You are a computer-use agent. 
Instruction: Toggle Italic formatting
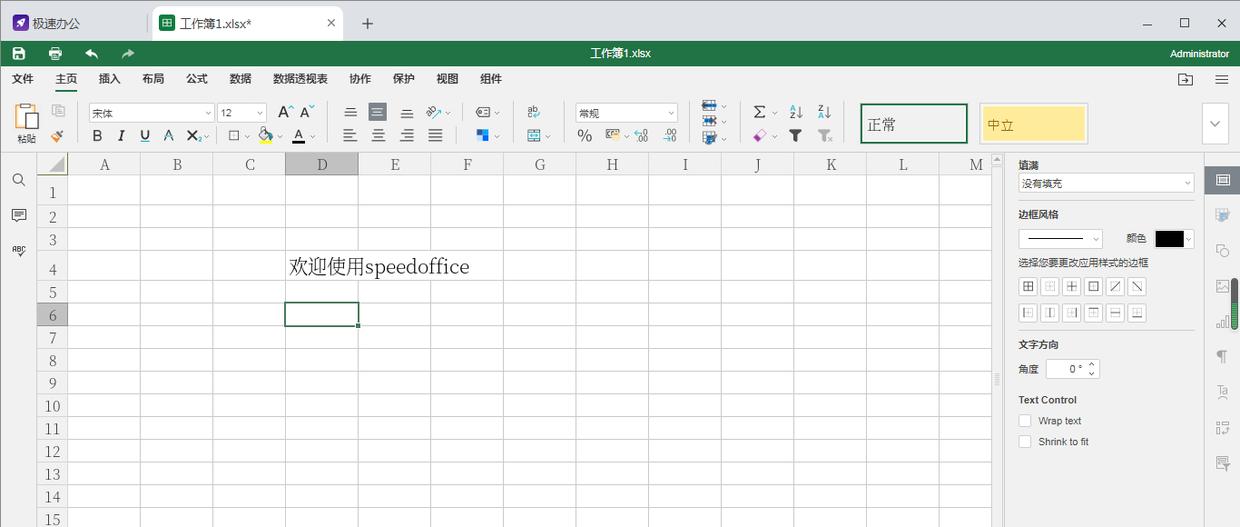(121, 135)
